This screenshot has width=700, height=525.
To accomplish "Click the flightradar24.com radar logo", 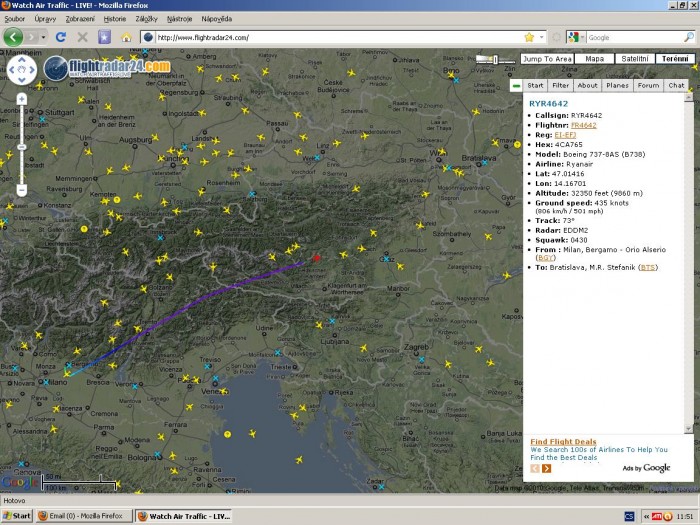I will (x=107, y=69).
